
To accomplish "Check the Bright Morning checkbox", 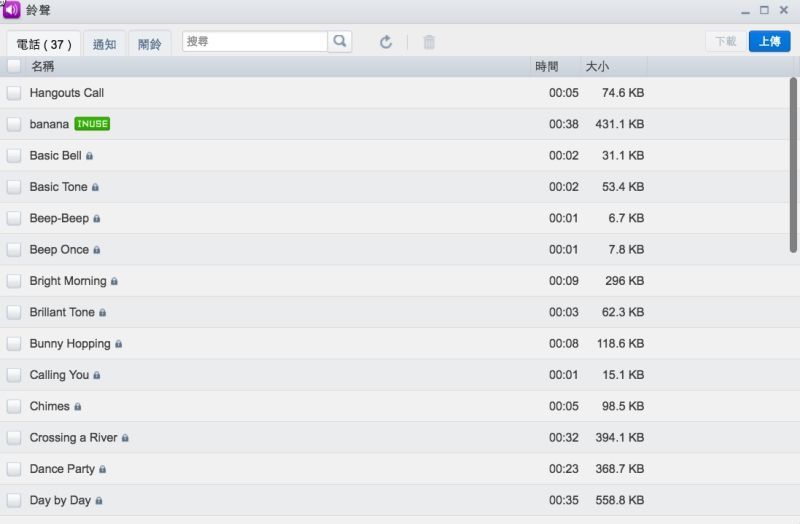I will (x=14, y=281).
